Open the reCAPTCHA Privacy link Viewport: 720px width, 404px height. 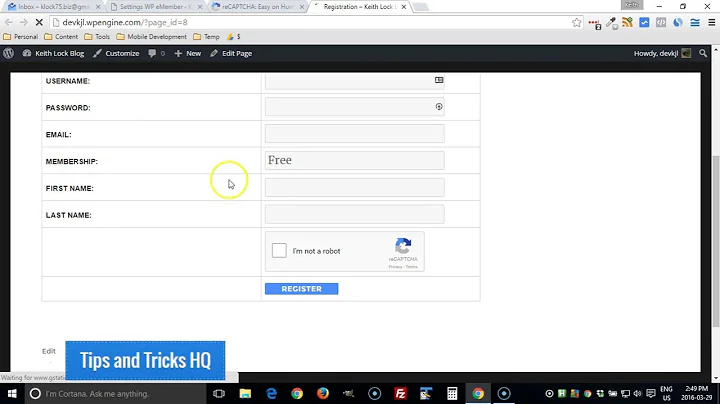(395, 267)
